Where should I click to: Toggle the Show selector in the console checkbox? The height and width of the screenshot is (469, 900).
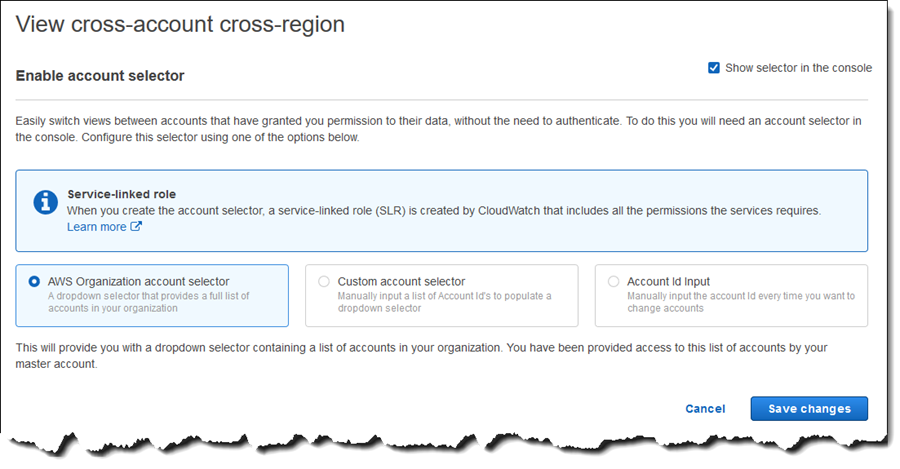(713, 68)
